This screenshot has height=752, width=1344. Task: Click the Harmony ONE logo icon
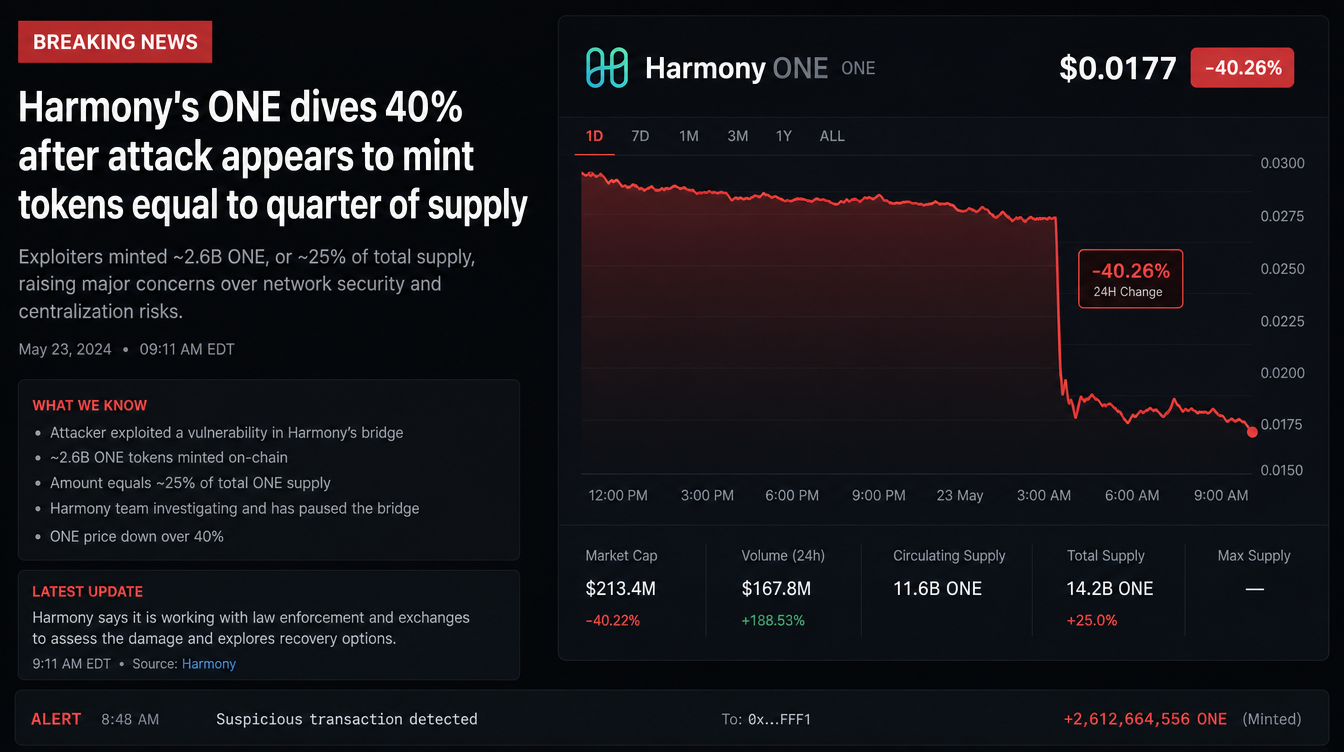point(607,68)
